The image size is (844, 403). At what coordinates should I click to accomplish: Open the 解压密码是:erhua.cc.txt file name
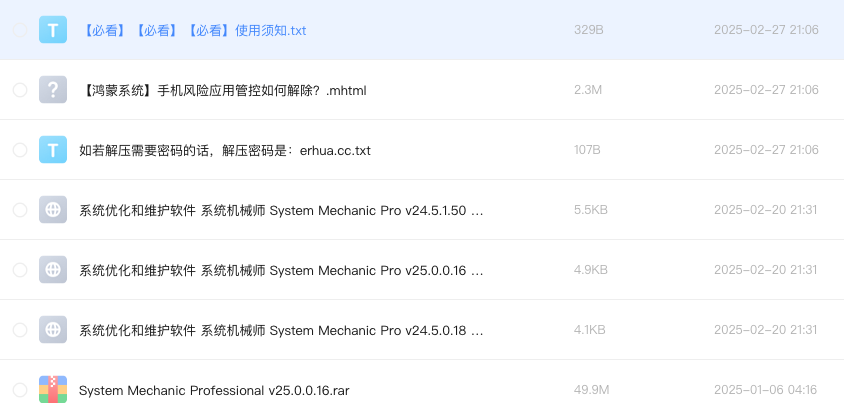coord(225,151)
